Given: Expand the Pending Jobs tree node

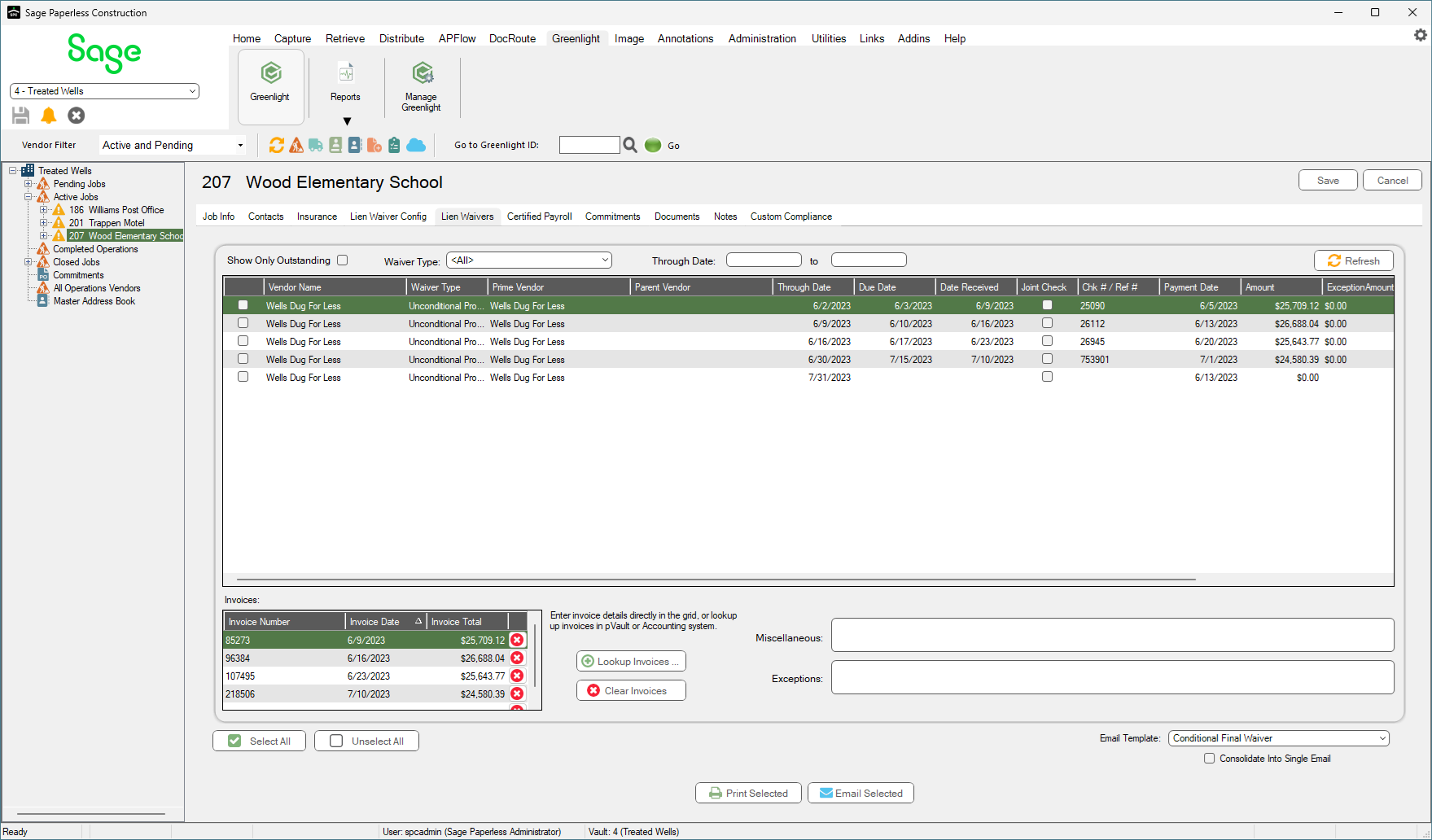Looking at the screenshot, I should (28, 184).
